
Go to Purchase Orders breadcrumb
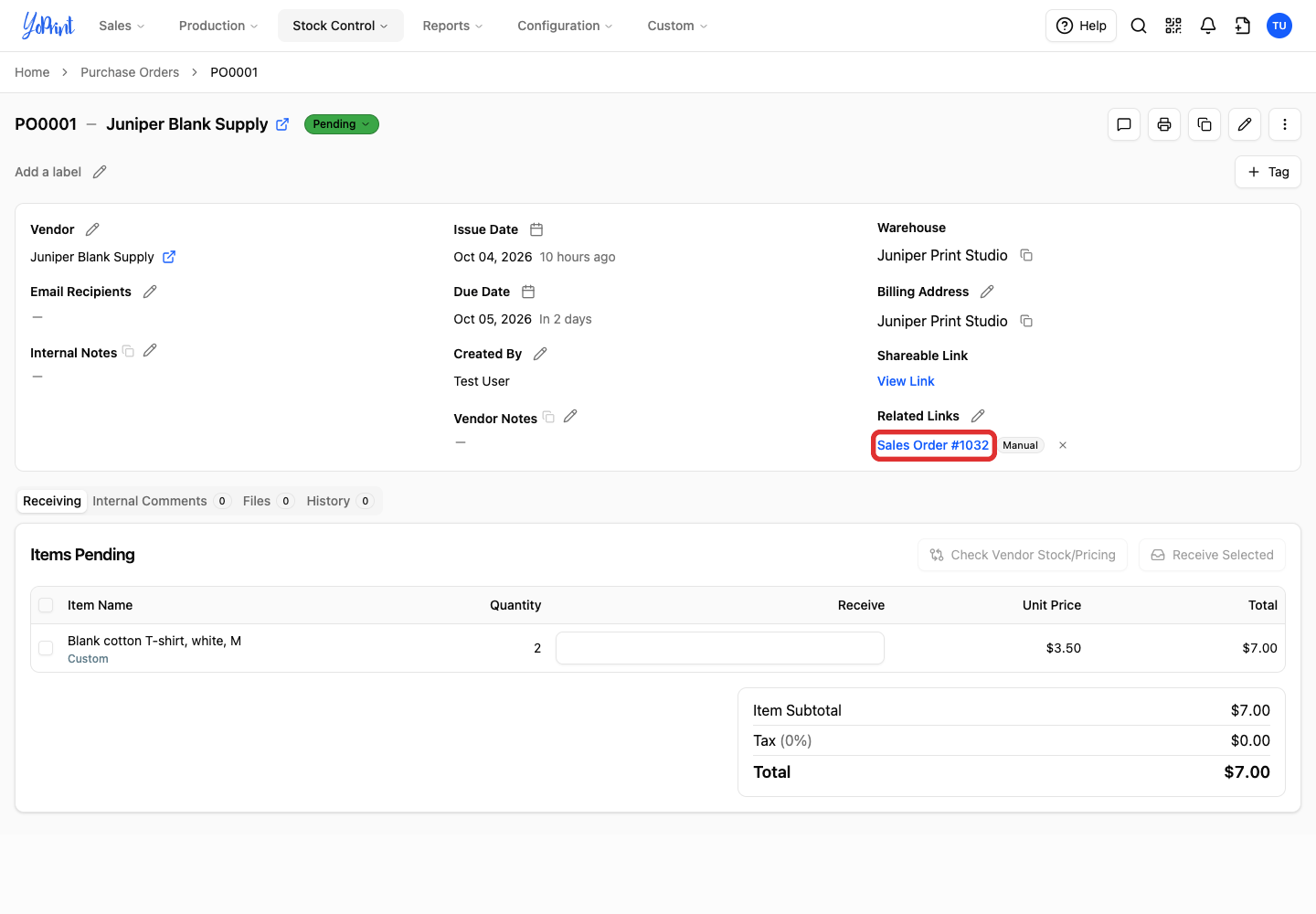pyautogui.click(x=130, y=72)
